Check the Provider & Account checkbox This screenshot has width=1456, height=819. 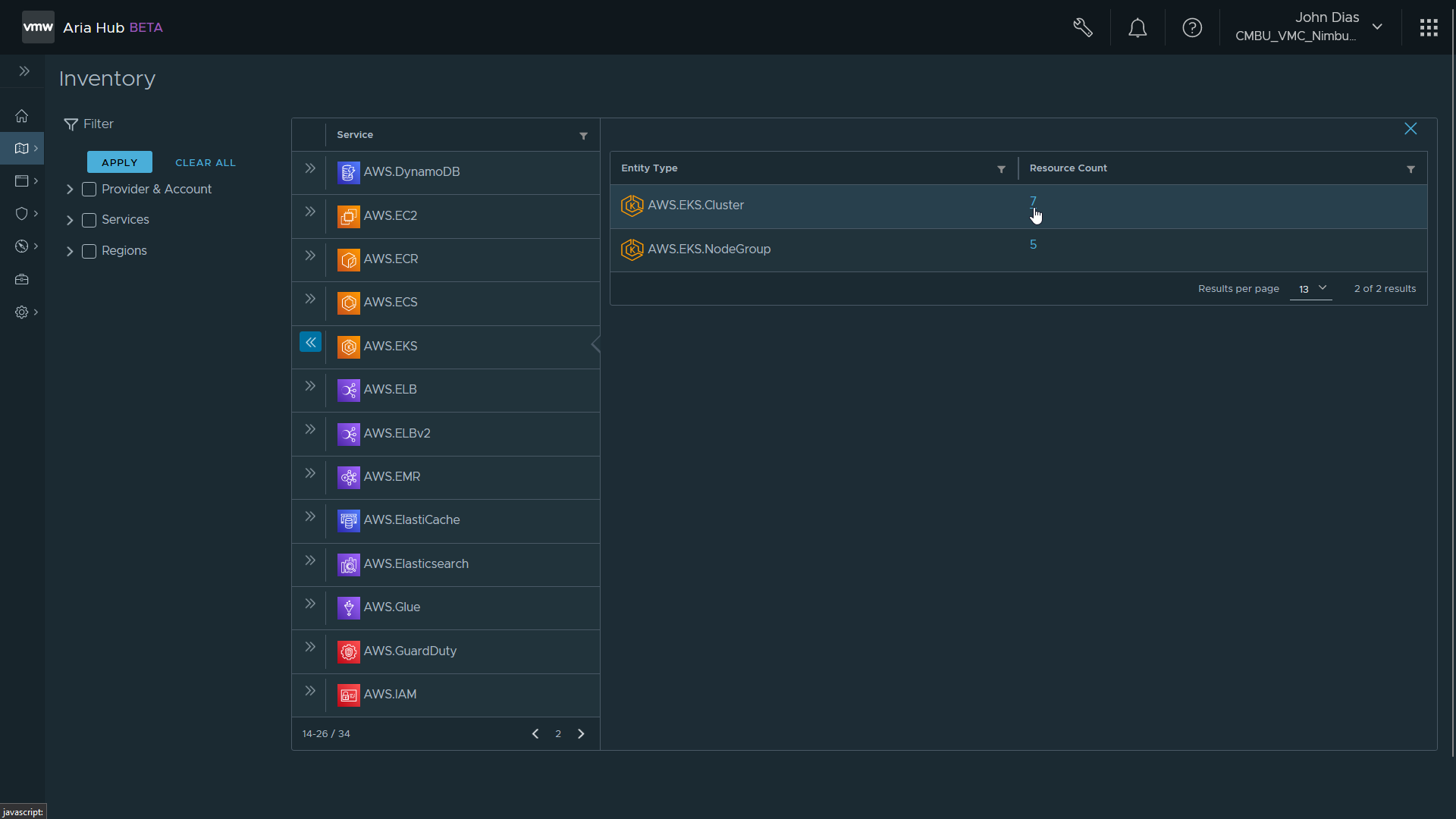[89, 190]
